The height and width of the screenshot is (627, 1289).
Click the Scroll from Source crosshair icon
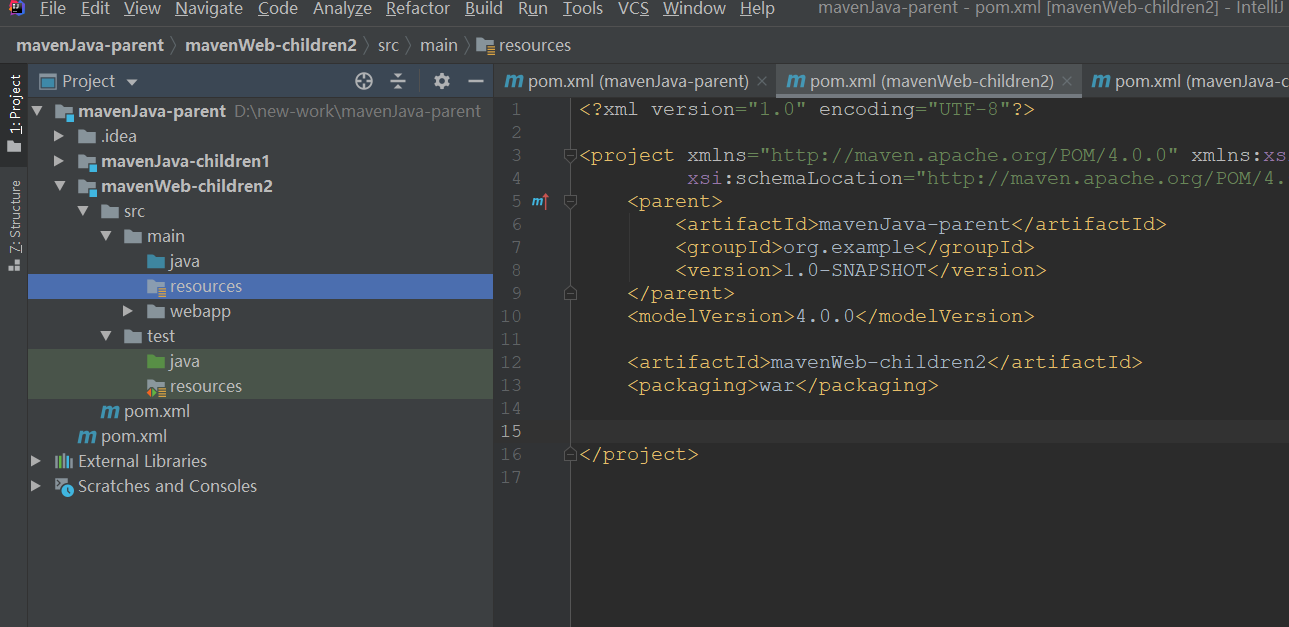coord(363,81)
